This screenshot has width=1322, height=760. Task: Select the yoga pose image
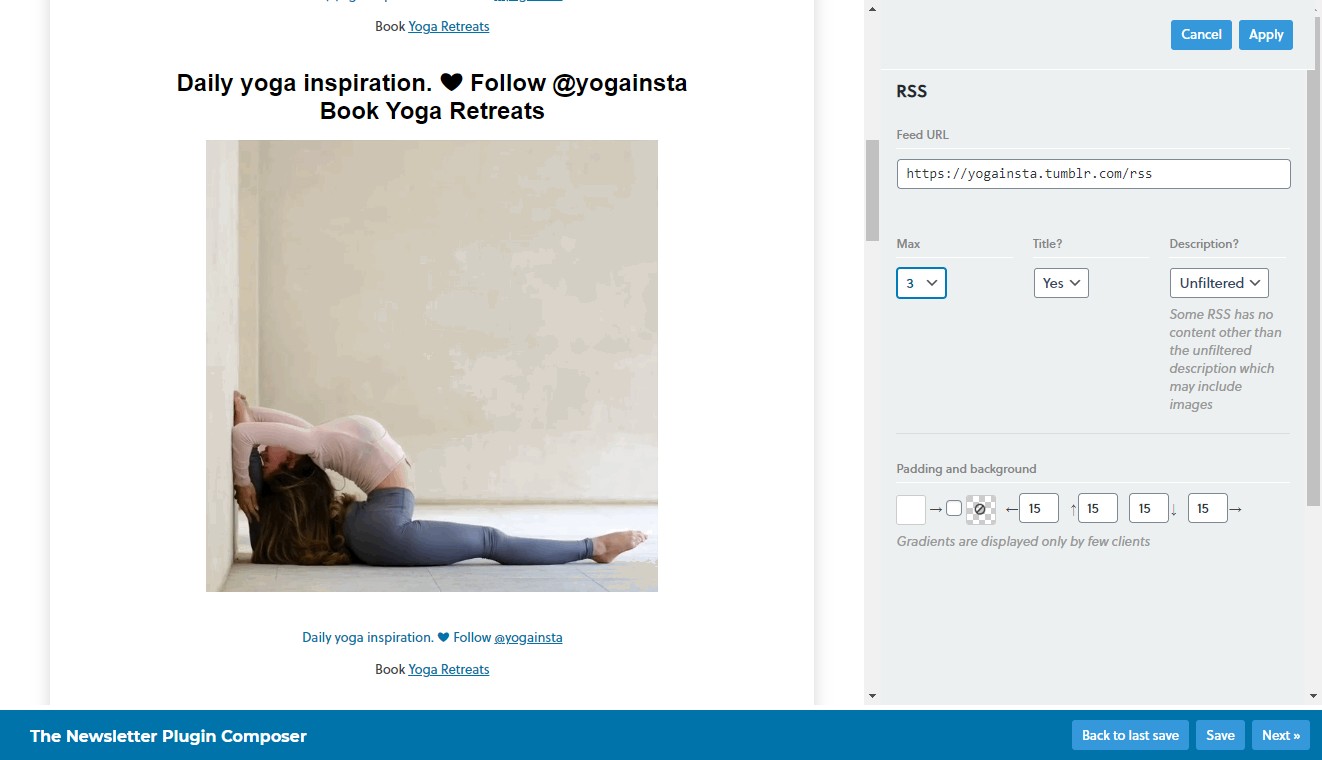(432, 366)
